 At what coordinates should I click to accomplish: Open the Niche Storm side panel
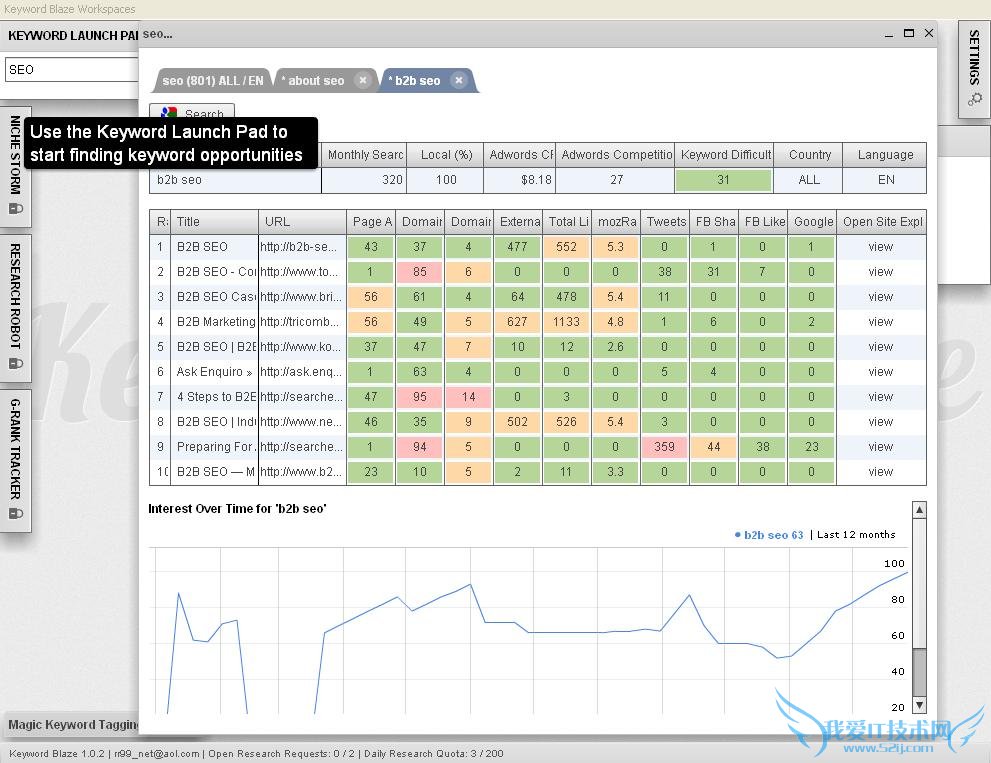coord(15,155)
